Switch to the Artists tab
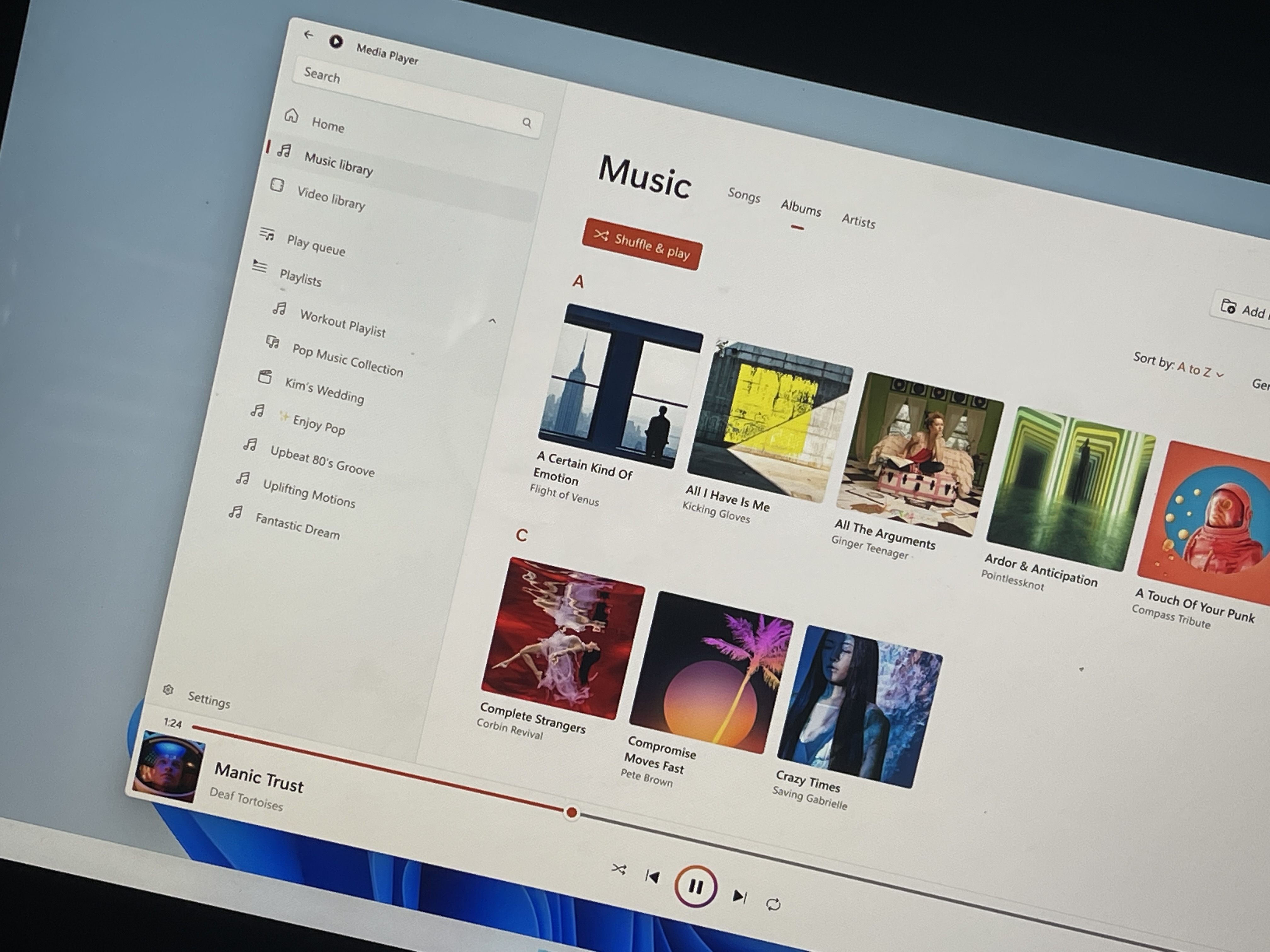This screenshot has height=952, width=1270. point(858,221)
